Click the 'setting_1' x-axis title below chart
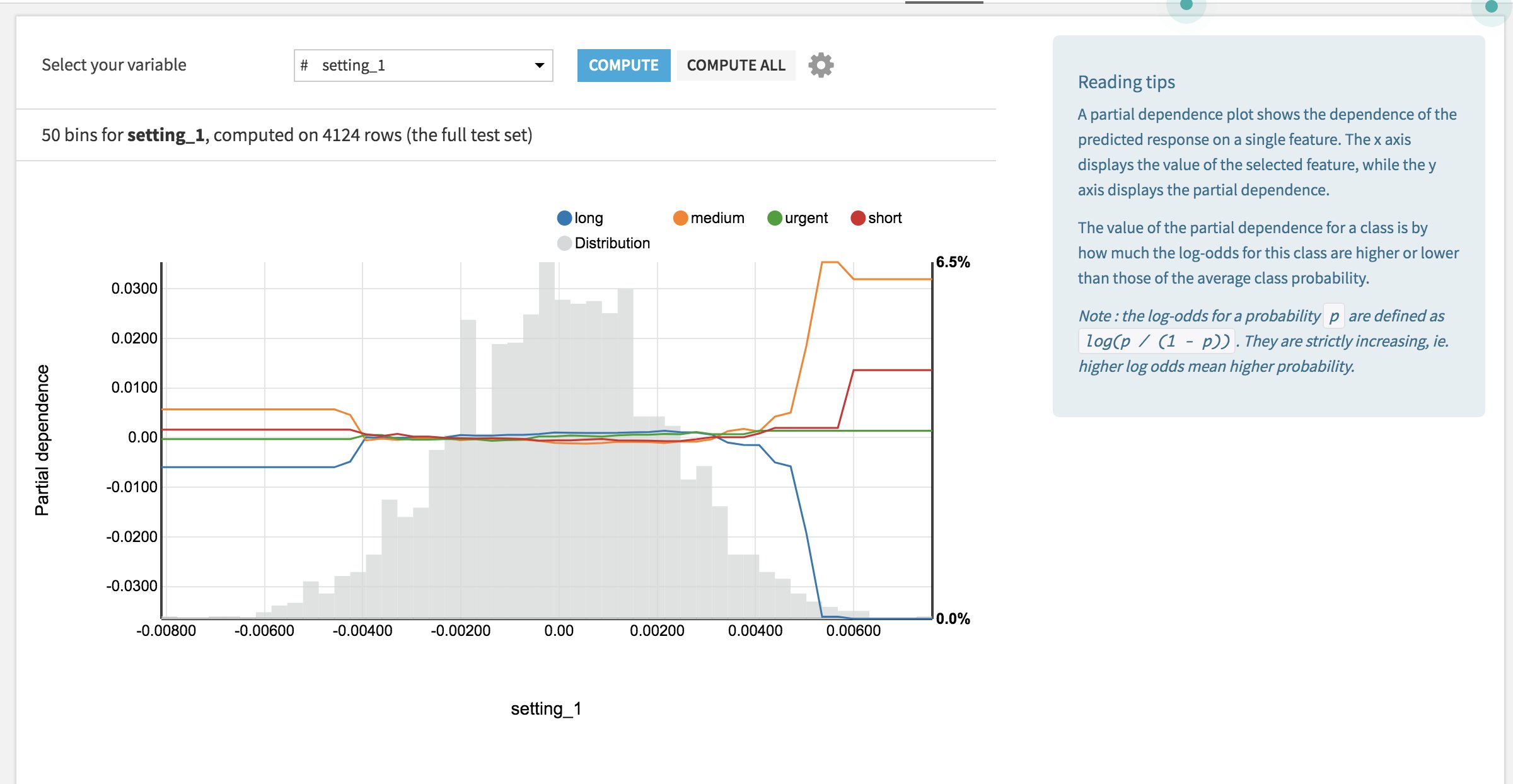The image size is (1513, 784). click(546, 708)
